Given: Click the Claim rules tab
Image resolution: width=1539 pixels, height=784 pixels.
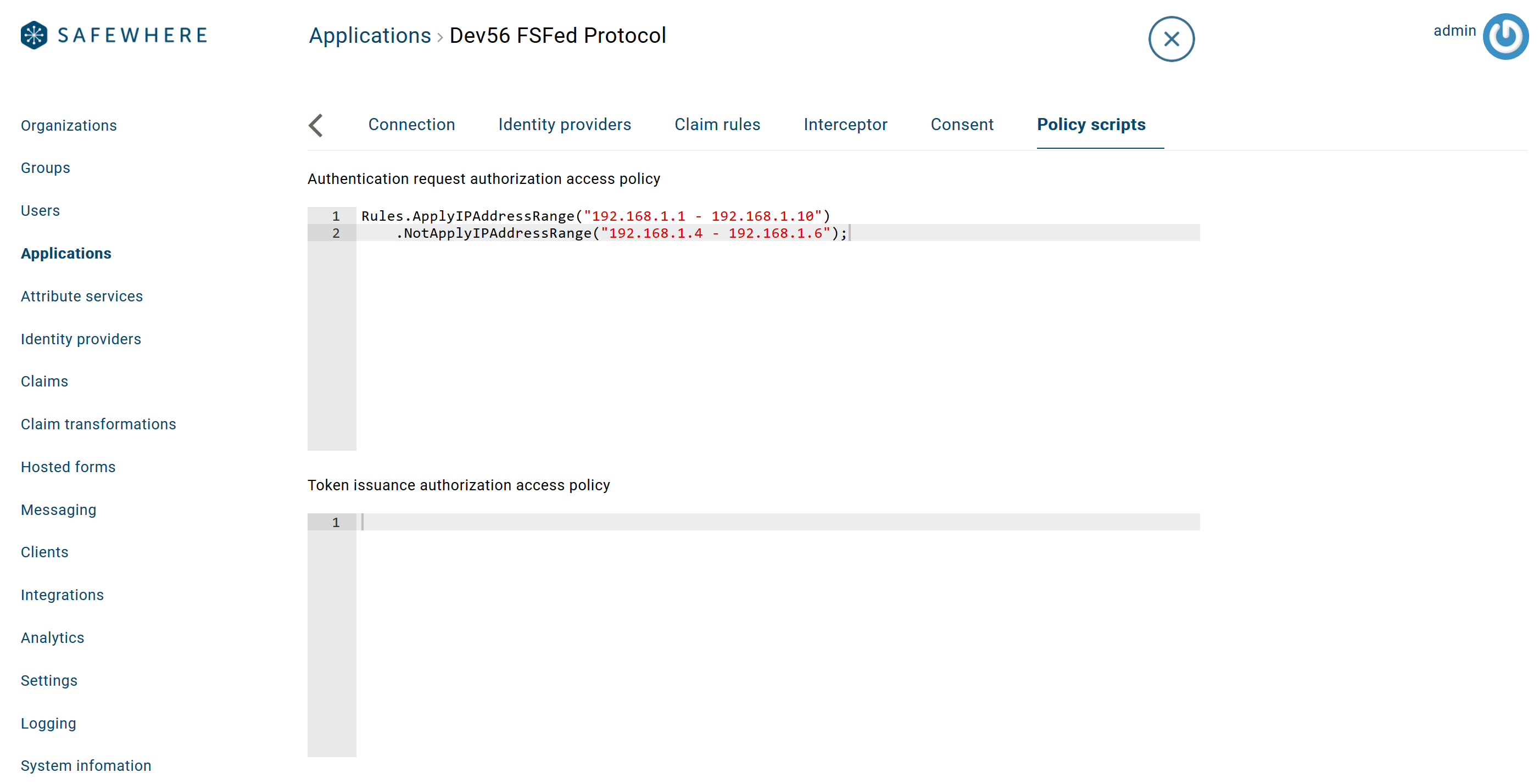Looking at the screenshot, I should (x=717, y=124).
